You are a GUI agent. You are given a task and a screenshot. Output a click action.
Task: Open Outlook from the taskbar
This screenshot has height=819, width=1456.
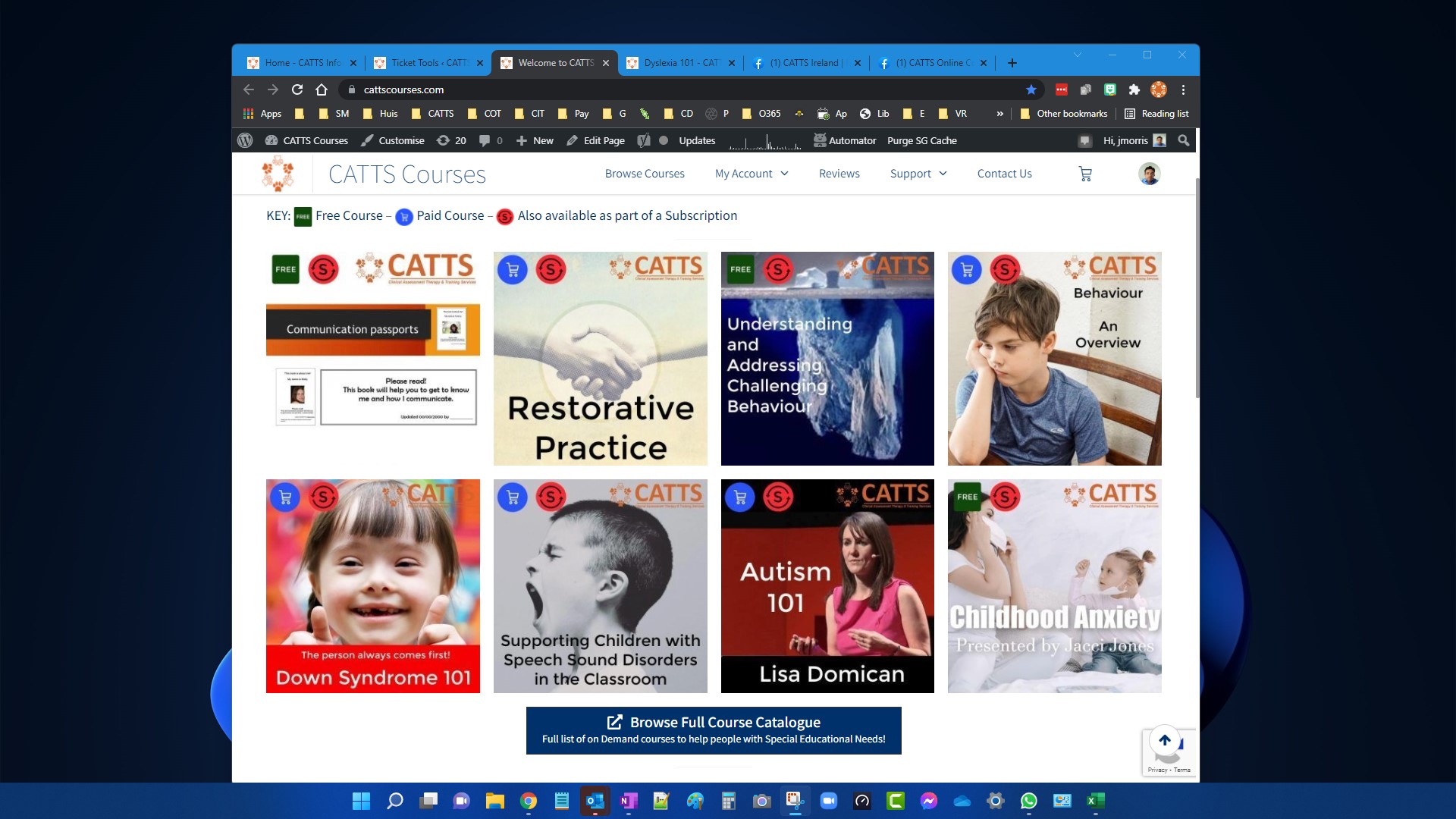tap(595, 801)
